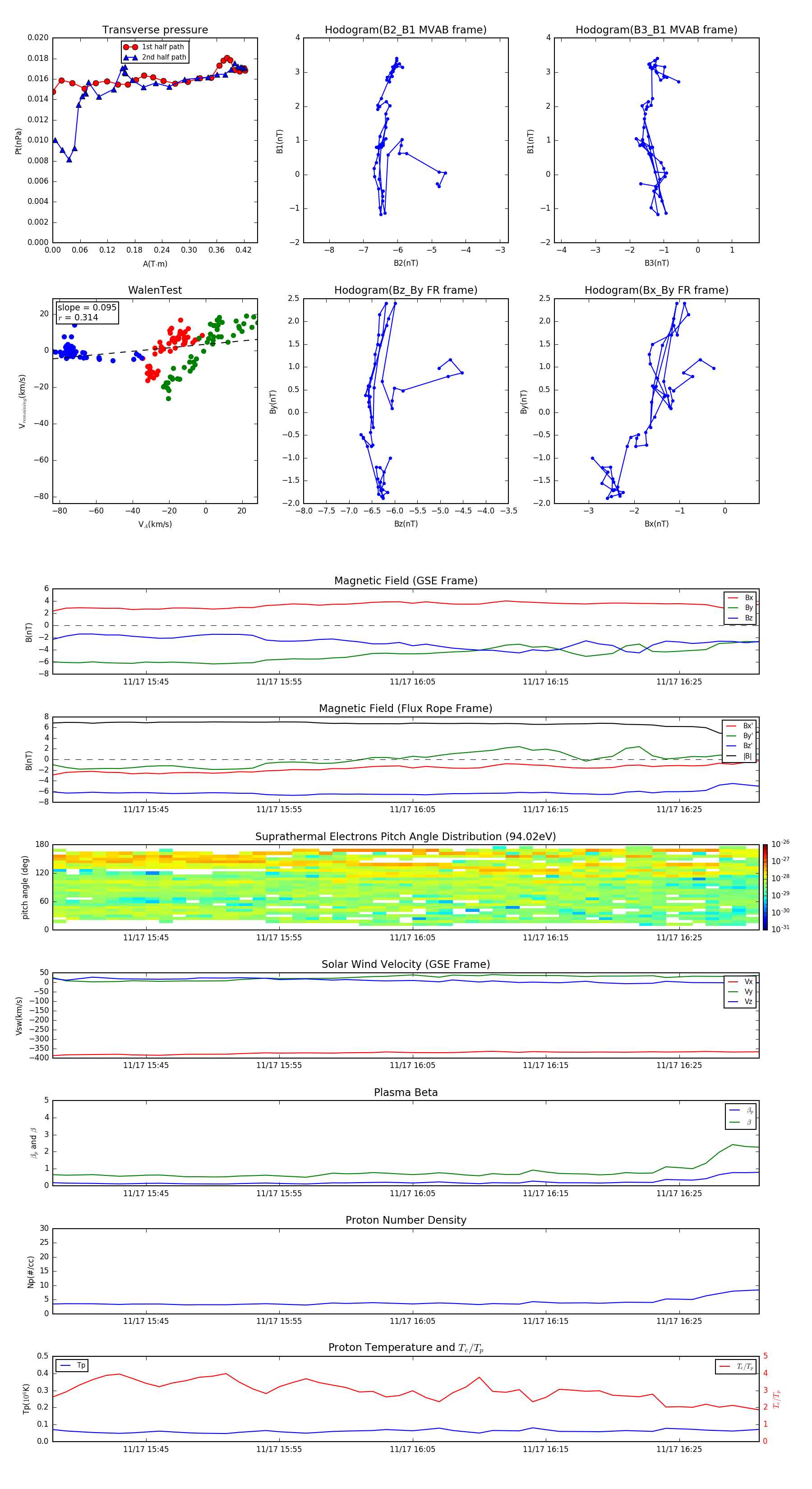Click the 'pitch angle (deg)' axis label
The image size is (812, 1489).
point(25,887)
